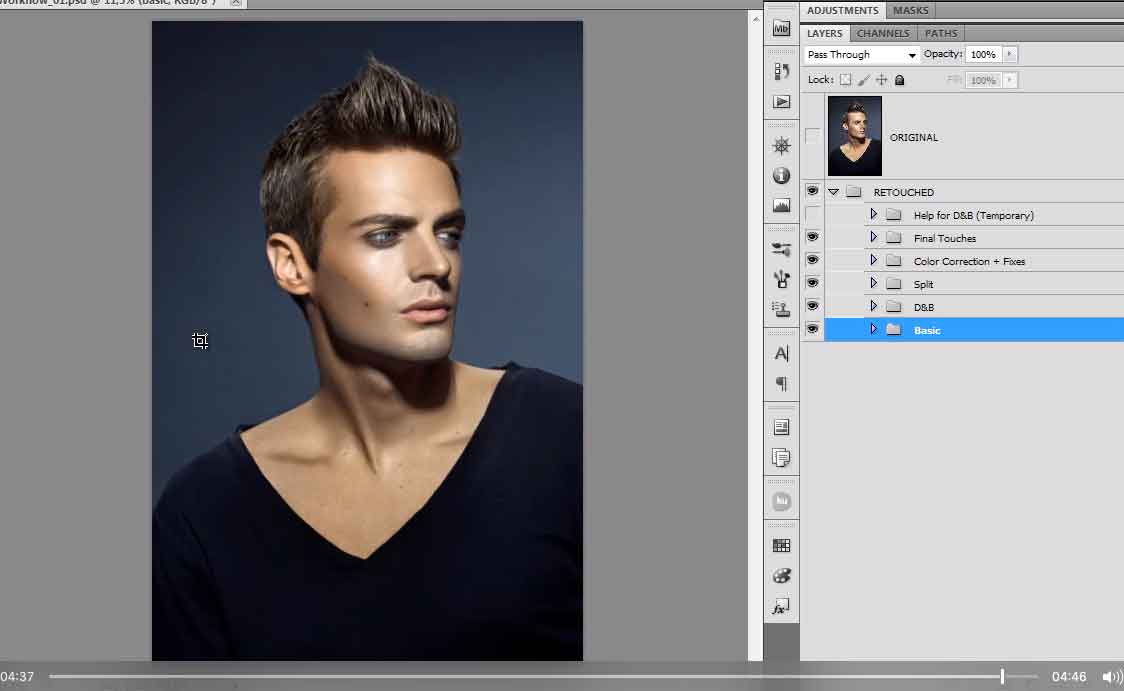Image resolution: width=1124 pixels, height=691 pixels.
Task: Collapse the RETOUCHED group
Action: point(833,192)
